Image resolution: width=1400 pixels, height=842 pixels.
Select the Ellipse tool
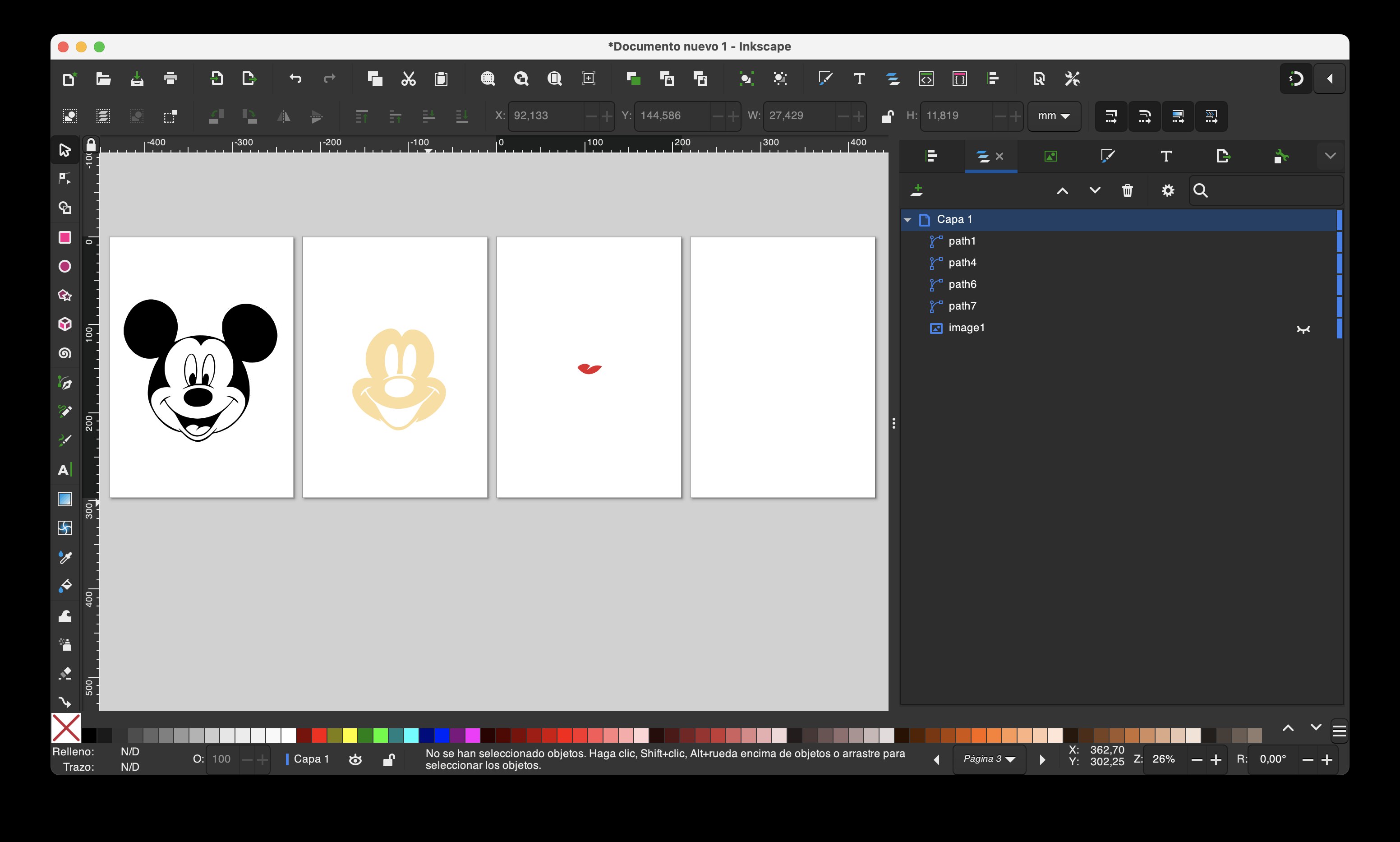(x=64, y=266)
